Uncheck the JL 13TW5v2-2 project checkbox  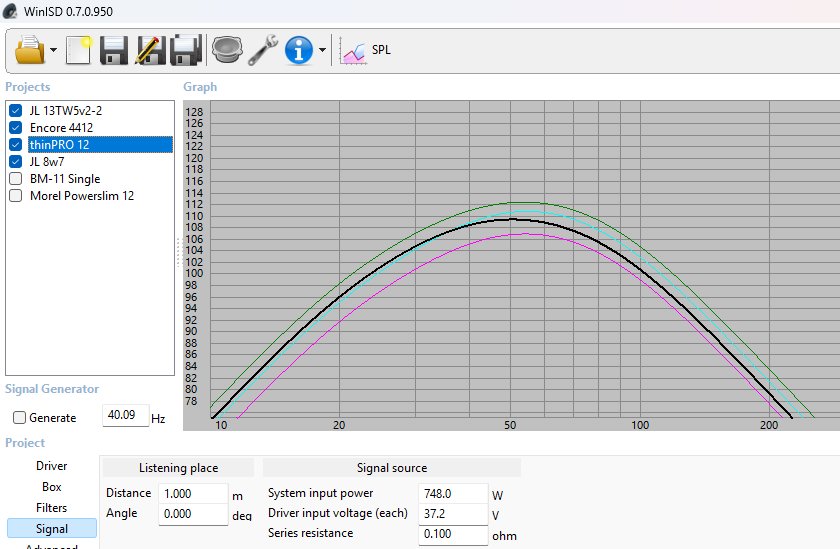point(16,110)
